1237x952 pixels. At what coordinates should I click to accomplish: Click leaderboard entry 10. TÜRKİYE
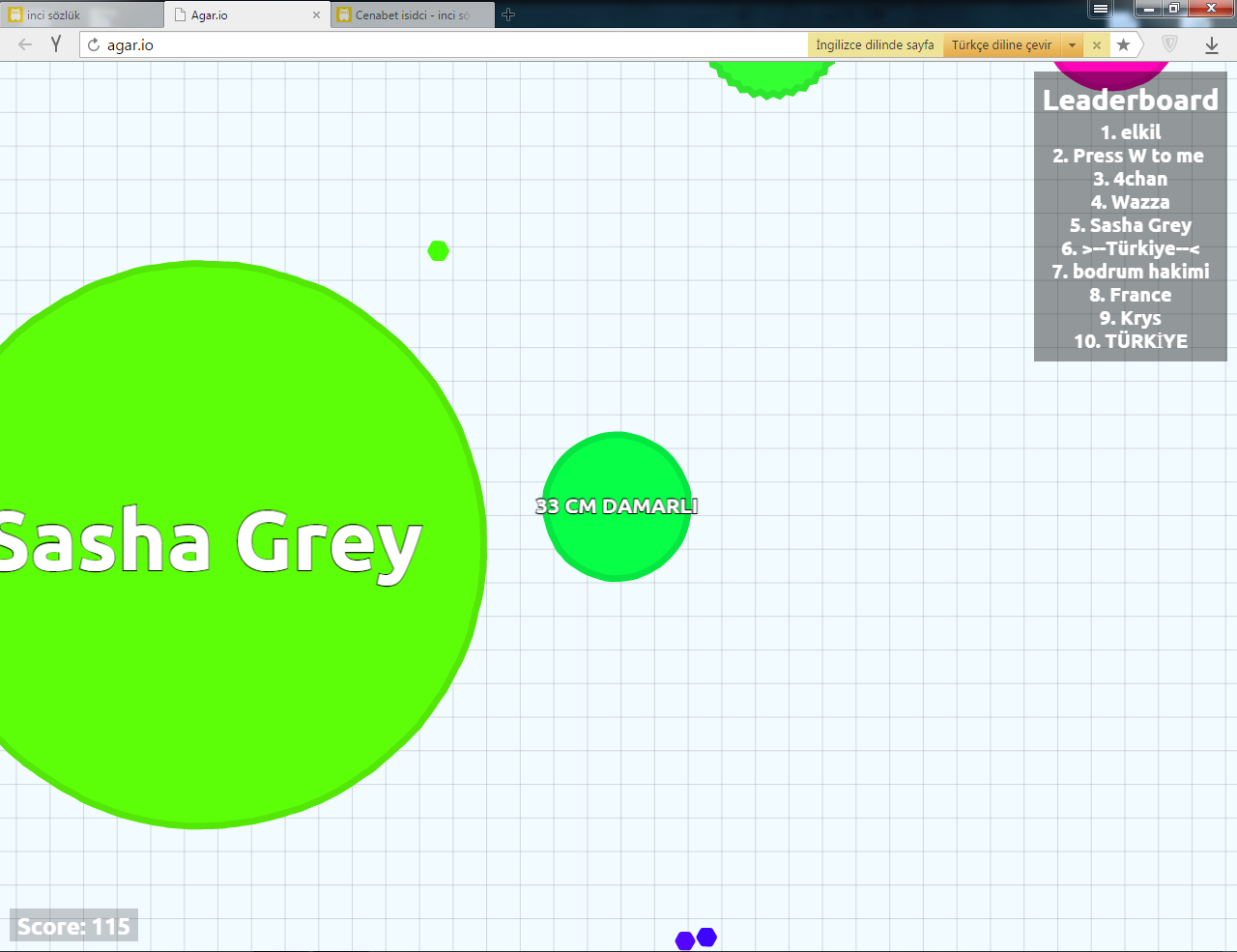(x=1131, y=341)
